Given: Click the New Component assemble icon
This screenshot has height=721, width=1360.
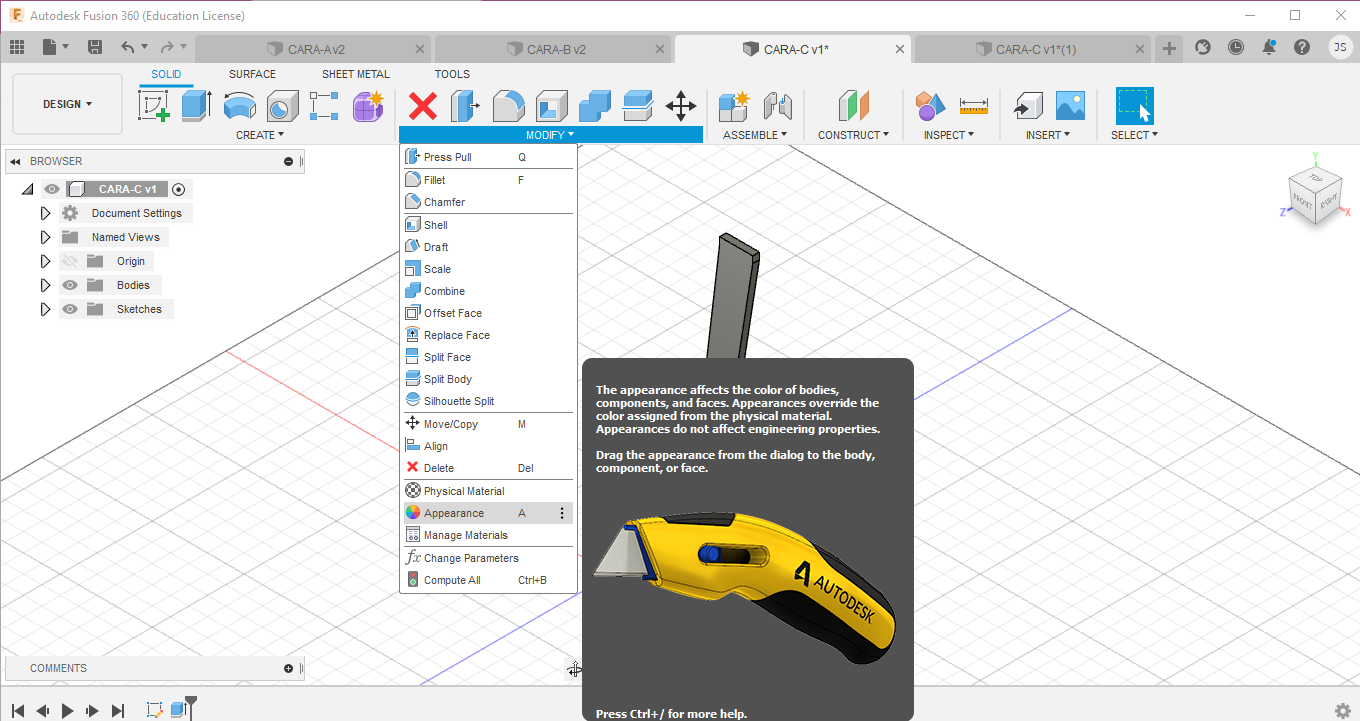Looking at the screenshot, I should point(734,105).
